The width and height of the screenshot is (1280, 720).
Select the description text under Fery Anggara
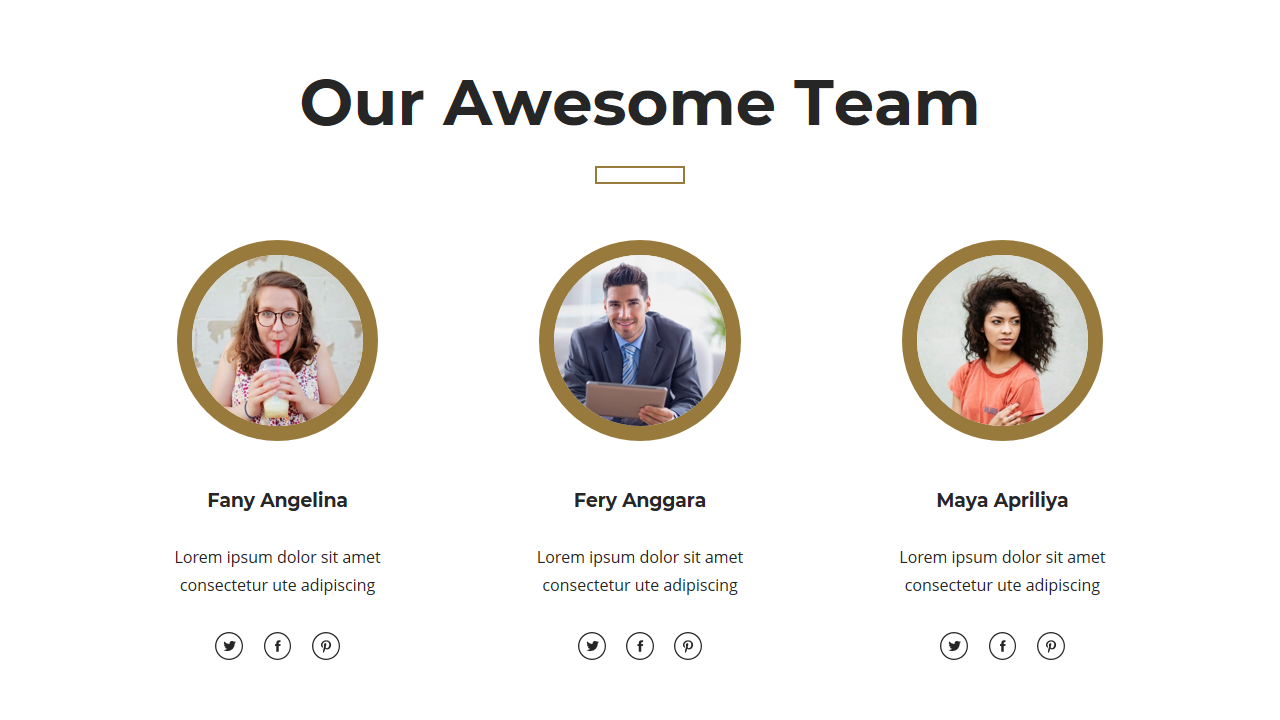pyautogui.click(x=640, y=571)
